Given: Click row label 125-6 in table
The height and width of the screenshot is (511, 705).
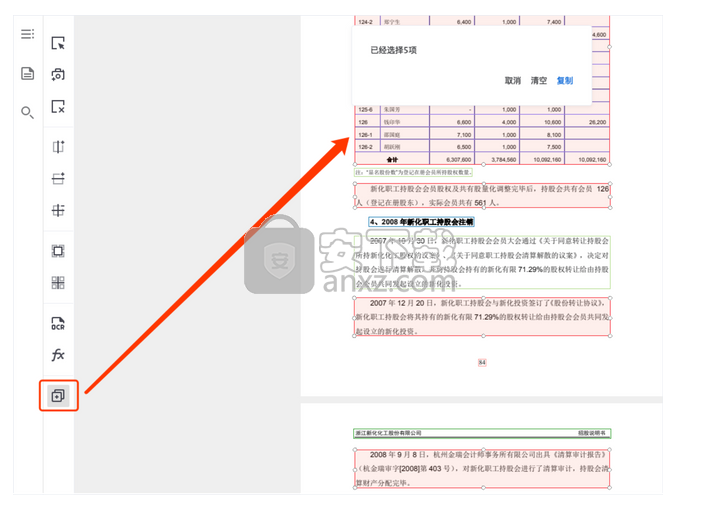Looking at the screenshot, I should pyautogui.click(x=365, y=110).
